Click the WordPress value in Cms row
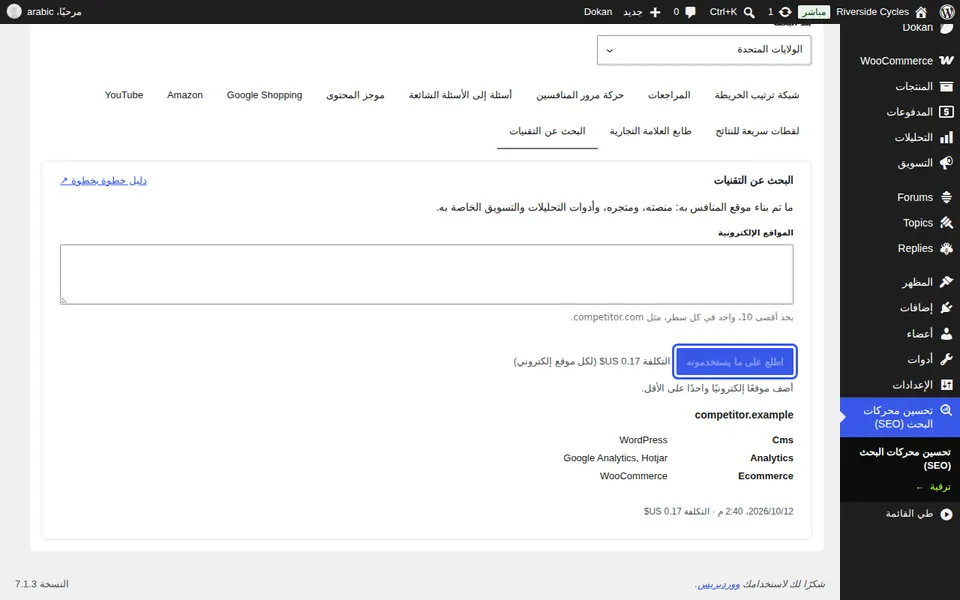Viewport: 960px width, 600px height. pos(643,440)
